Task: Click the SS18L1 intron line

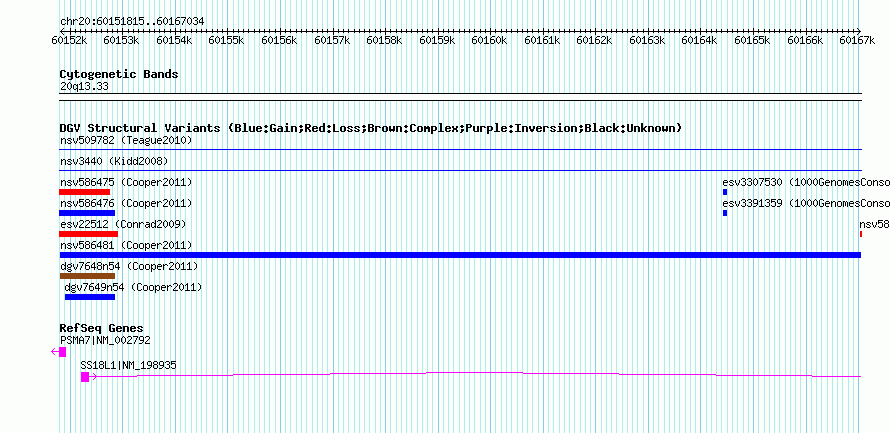Action: pos(476,375)
